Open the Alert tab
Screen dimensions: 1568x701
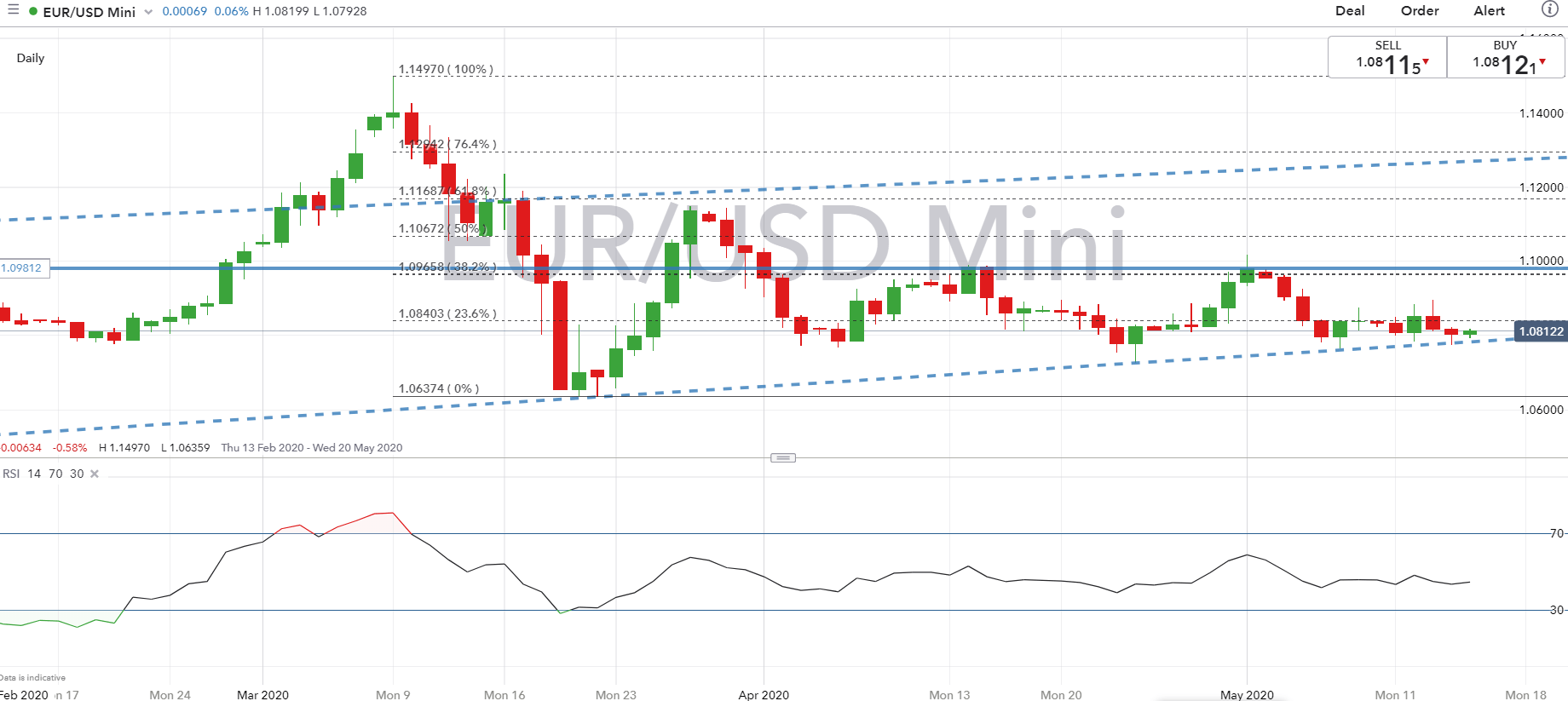point(1489,11)
